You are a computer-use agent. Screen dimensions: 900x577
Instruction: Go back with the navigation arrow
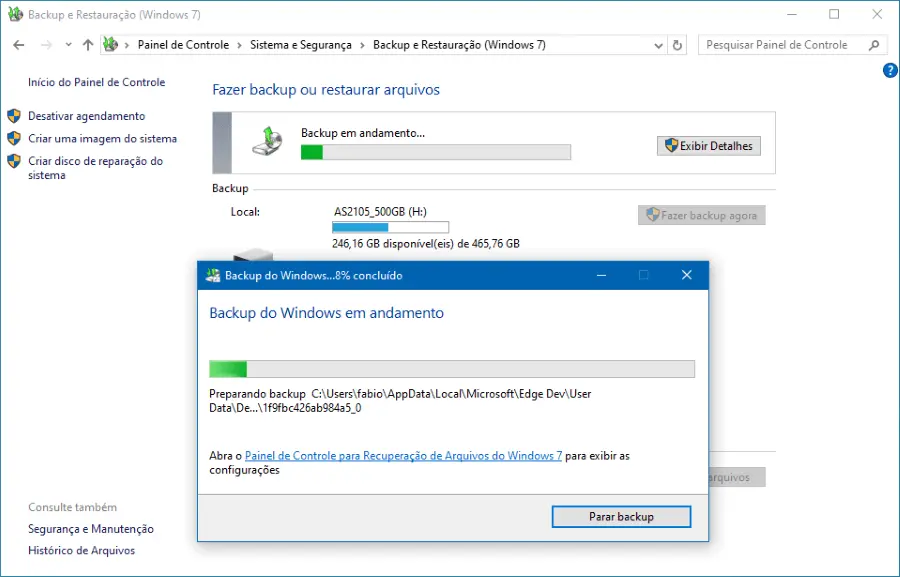(x=18, y=45)
